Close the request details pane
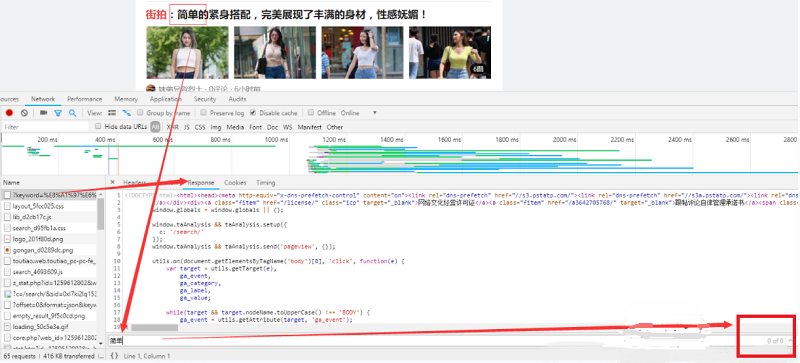 click(x=113, y=182)
